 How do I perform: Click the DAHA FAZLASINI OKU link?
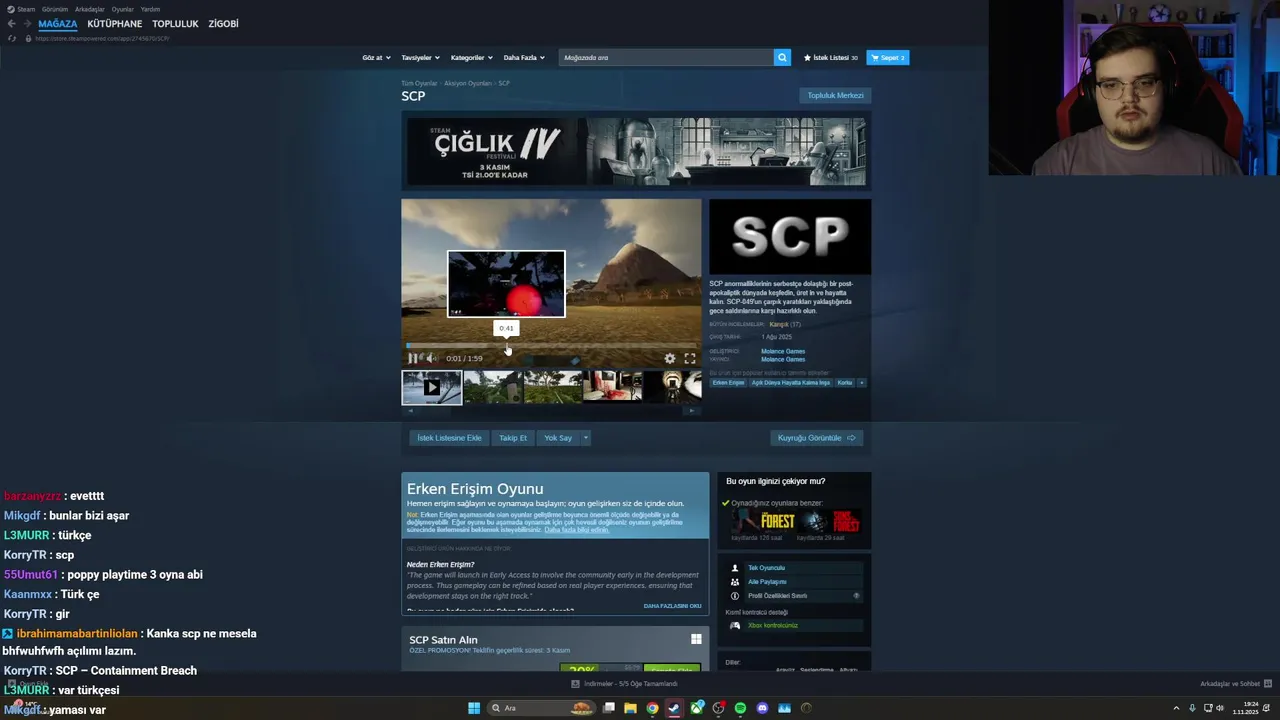[x=672, y=606]
